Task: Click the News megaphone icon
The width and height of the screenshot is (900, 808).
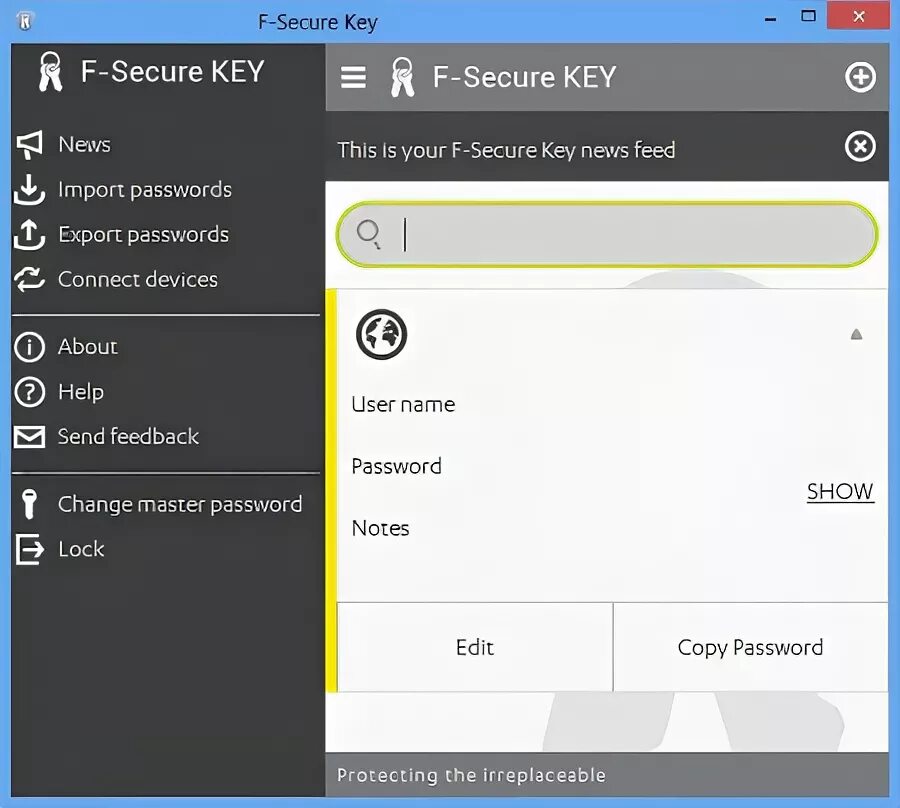Action: (30, 145)
